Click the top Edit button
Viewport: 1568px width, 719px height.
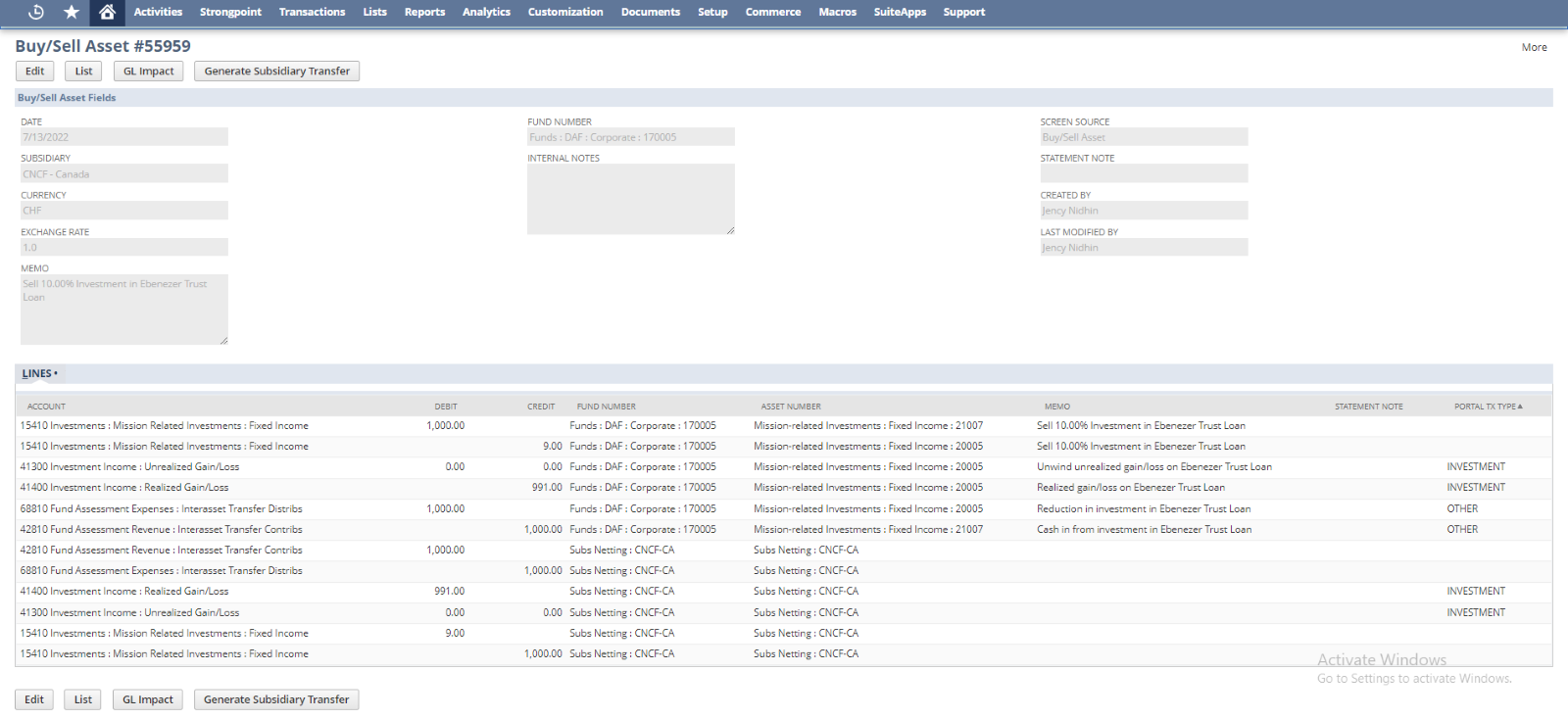coord(35,72)
